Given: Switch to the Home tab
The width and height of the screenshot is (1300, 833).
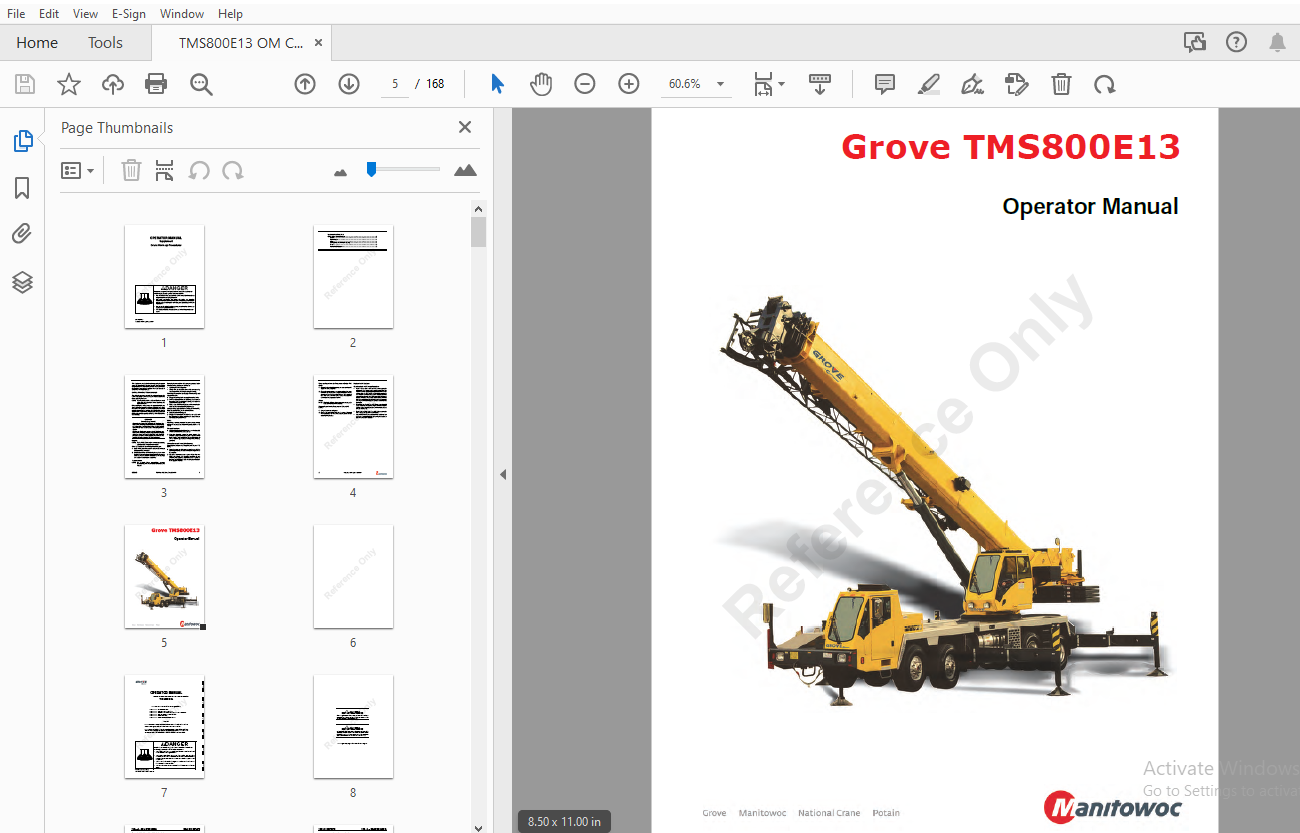Looking at the screenshot, I should point(37,42).
